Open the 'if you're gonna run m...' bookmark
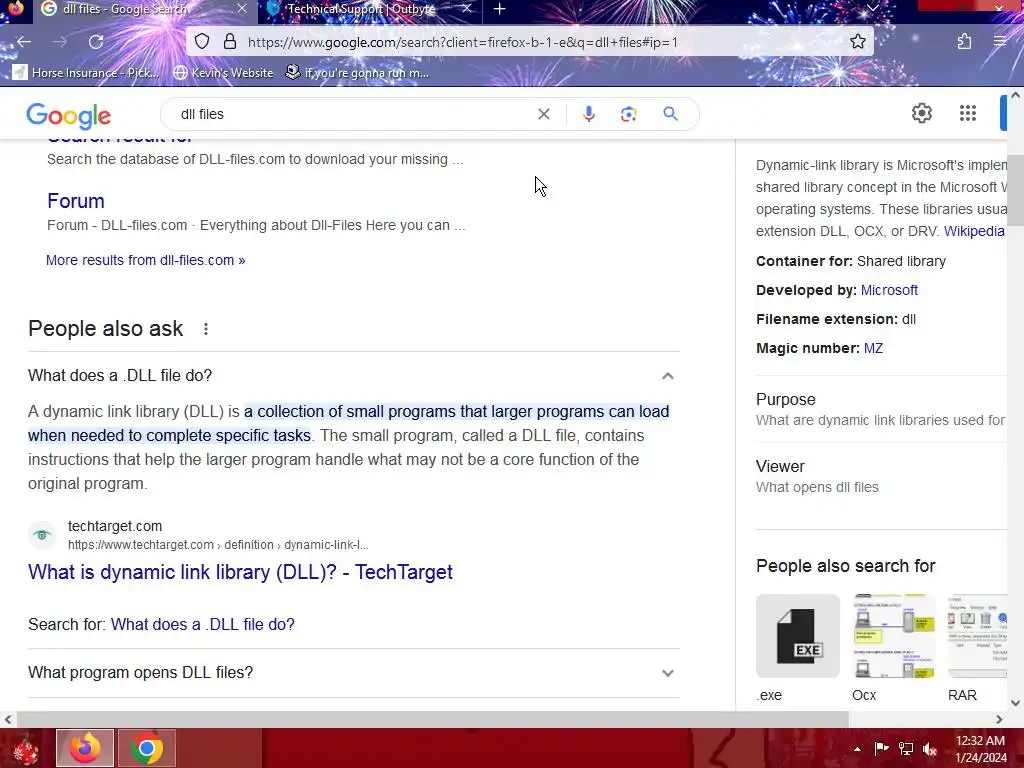 point(357,72)
